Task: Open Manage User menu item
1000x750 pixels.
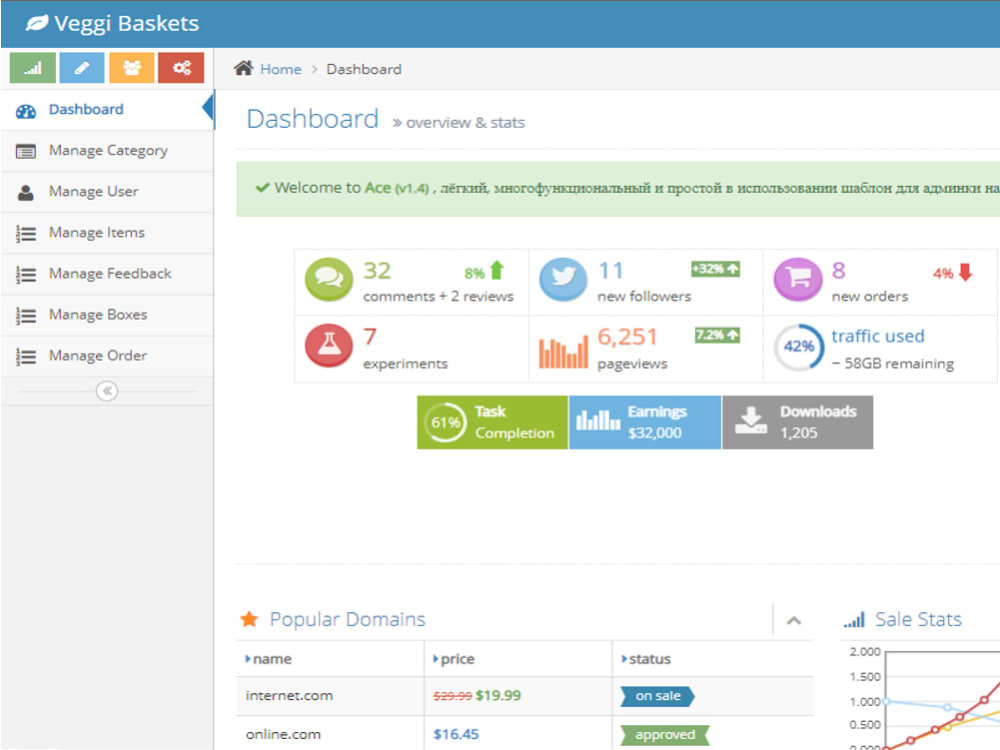Action: tap(107, 192)
